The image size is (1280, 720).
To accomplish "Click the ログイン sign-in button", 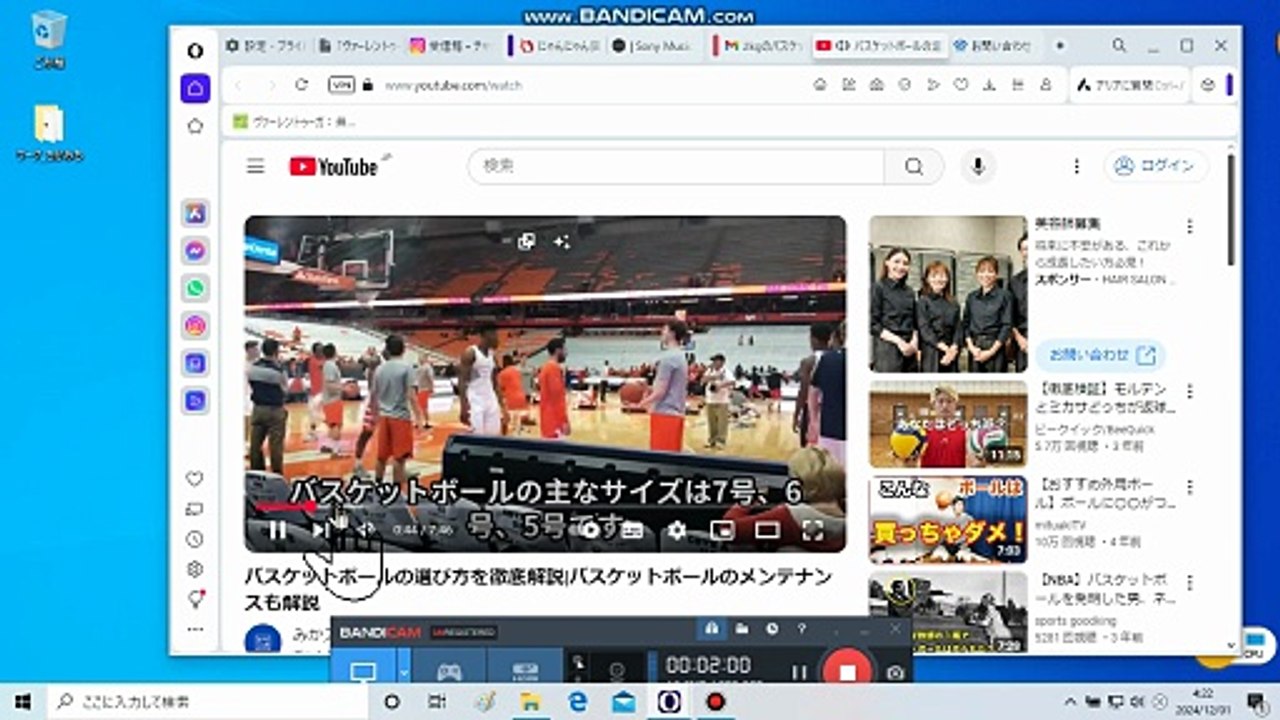I will [x=1156, y=166].
